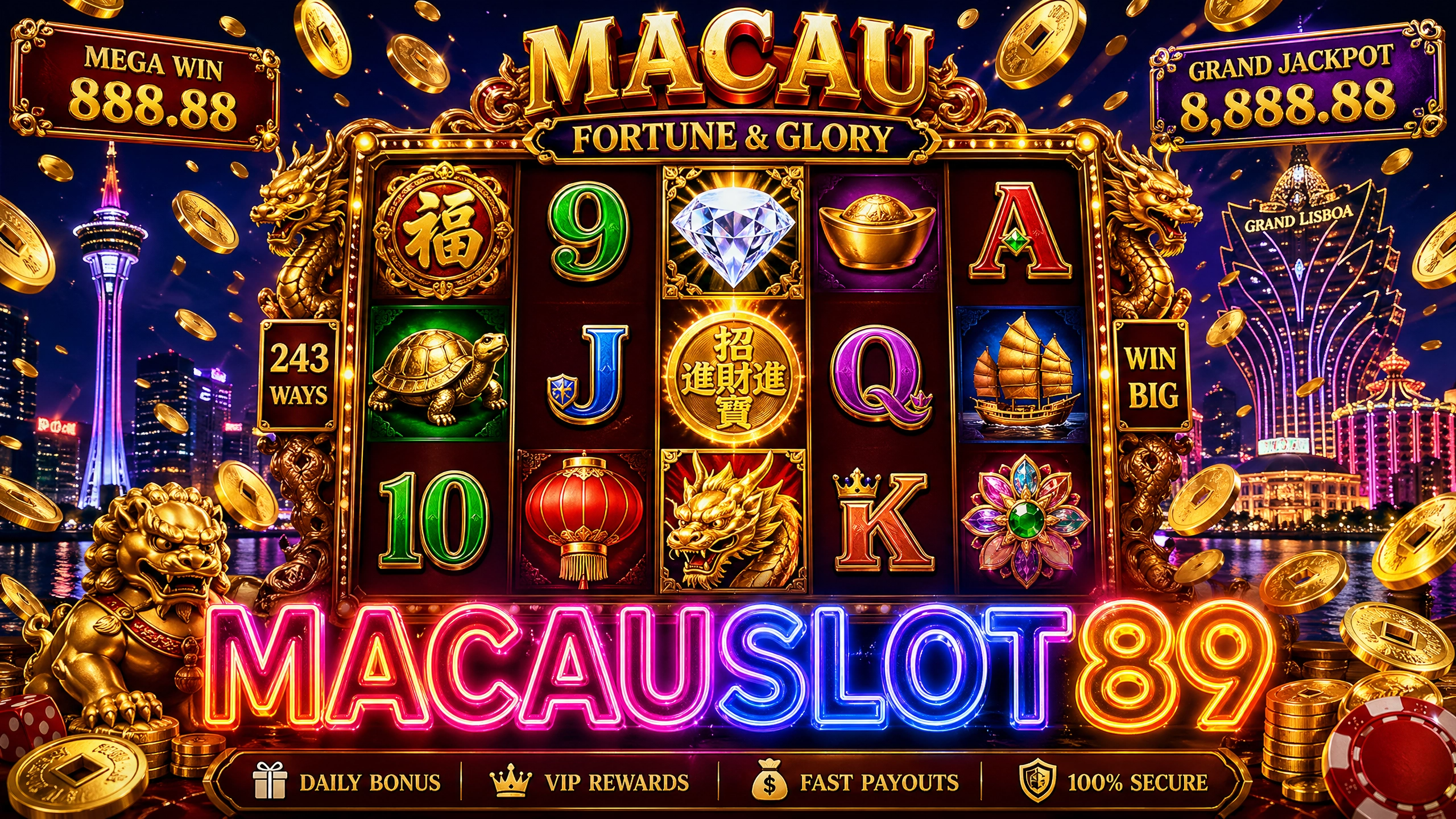Click the golden turtle symbol

pos(439,374)
